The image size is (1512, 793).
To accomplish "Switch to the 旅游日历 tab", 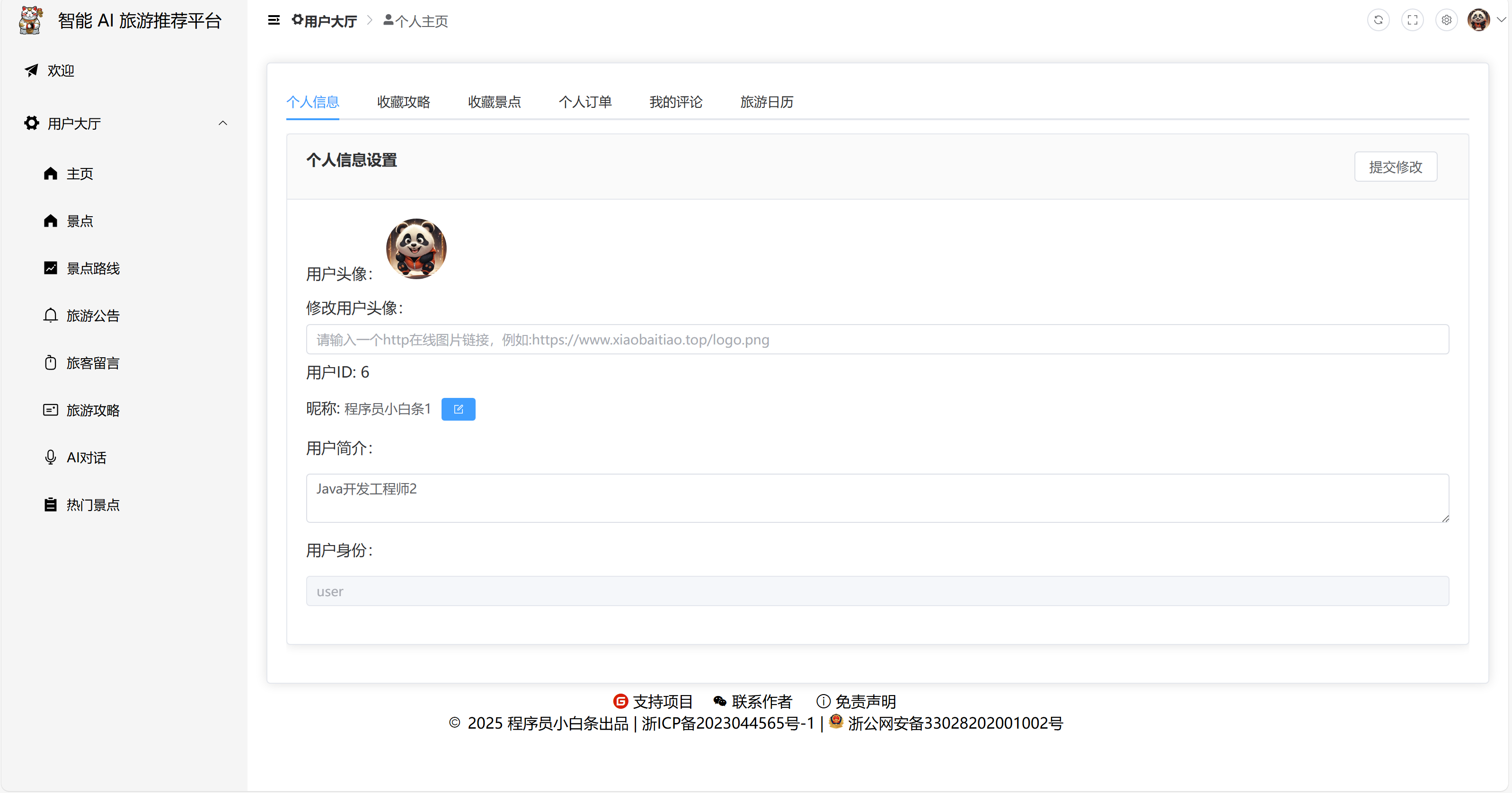I will pyautogui.click(x=766, y=102).
